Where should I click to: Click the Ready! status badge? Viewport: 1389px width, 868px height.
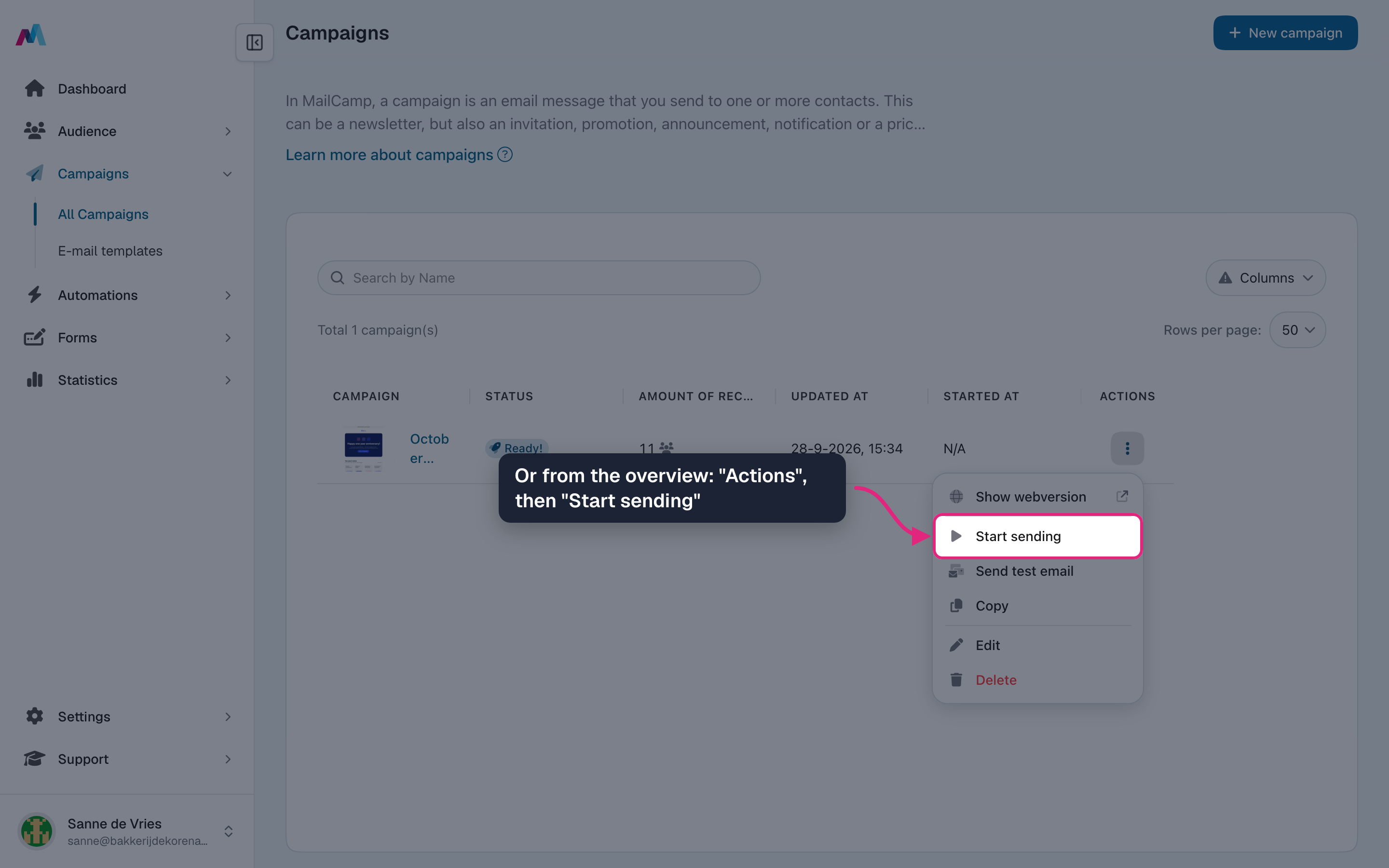[x=517, y=448]
